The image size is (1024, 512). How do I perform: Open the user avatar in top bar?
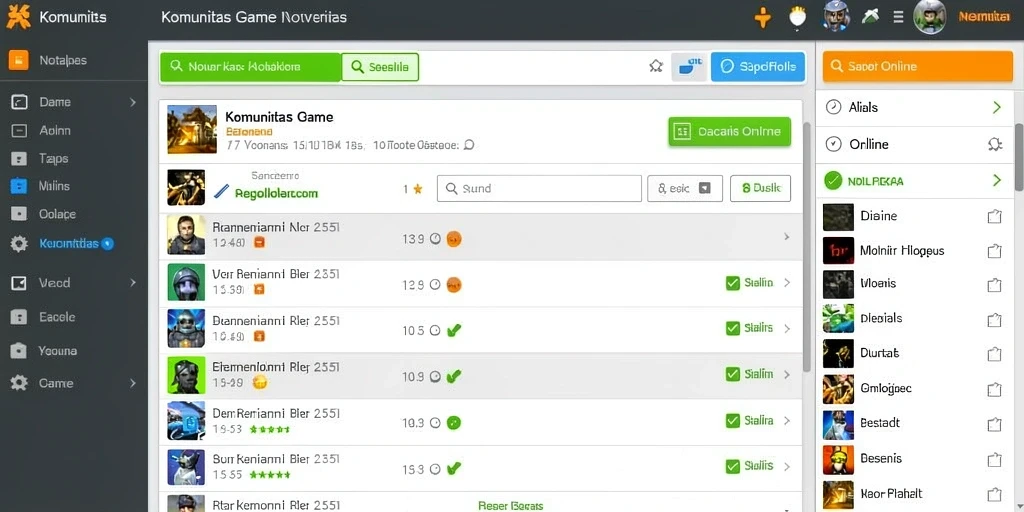930,17
